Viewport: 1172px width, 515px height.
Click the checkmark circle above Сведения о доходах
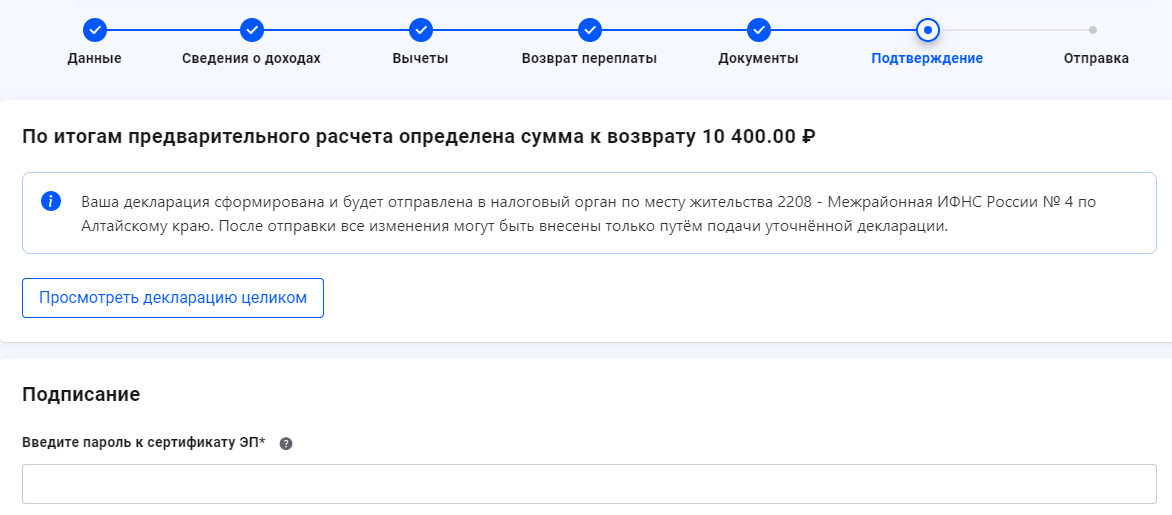point(252,30)
